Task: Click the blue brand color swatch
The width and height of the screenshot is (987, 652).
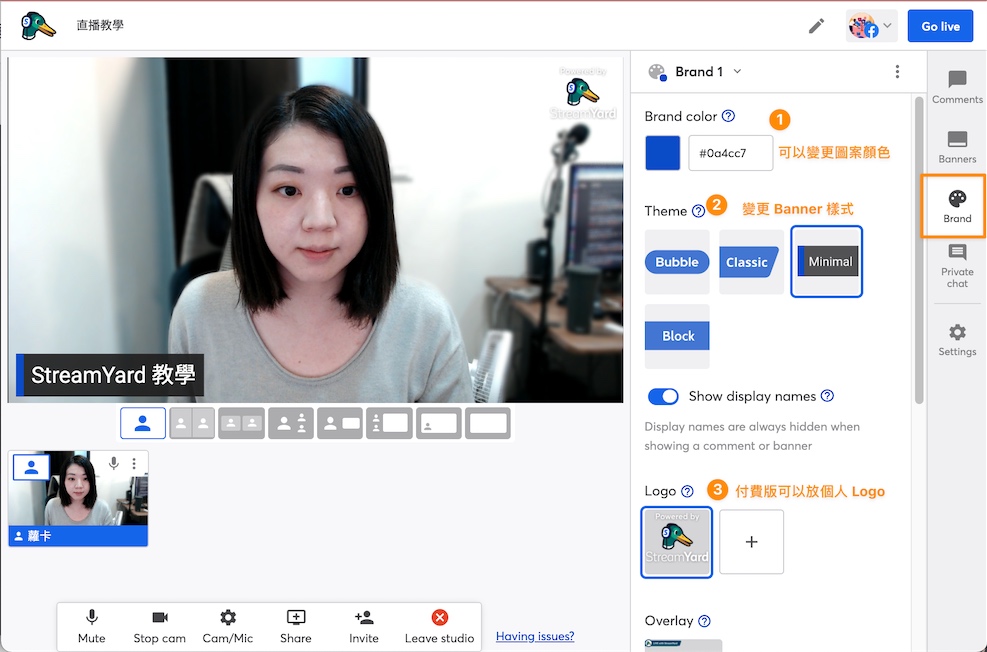Action: pos(662,153)
